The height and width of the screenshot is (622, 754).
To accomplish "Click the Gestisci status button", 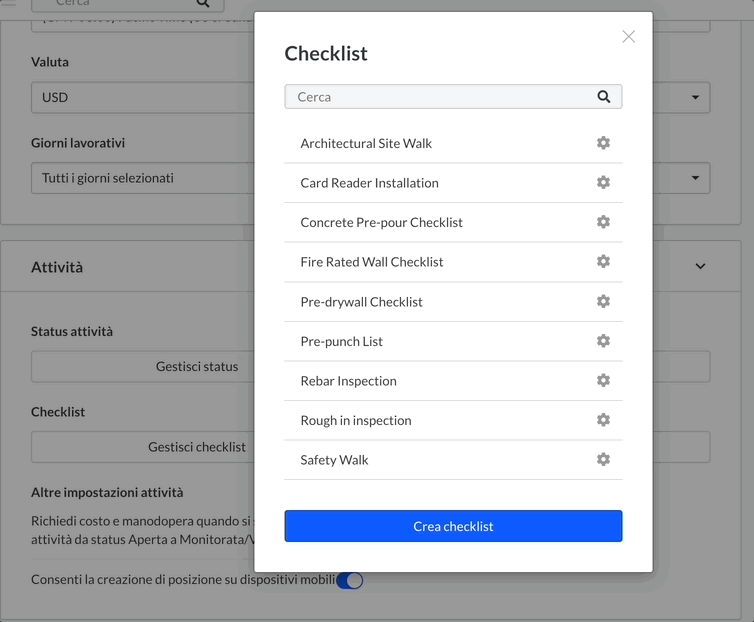I will point(197,367).
